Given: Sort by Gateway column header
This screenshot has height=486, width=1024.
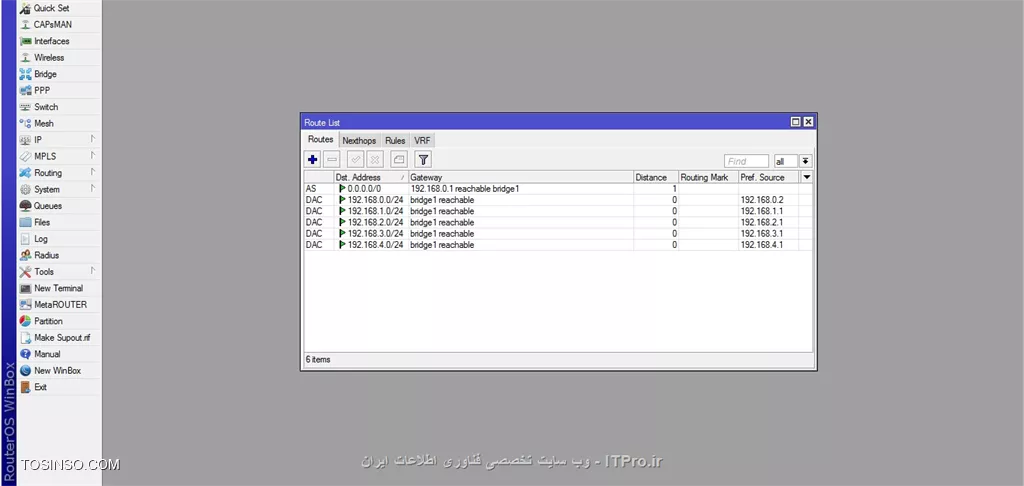Looking at the screenshot, I should pyautogui.click(x=520, y=177).
